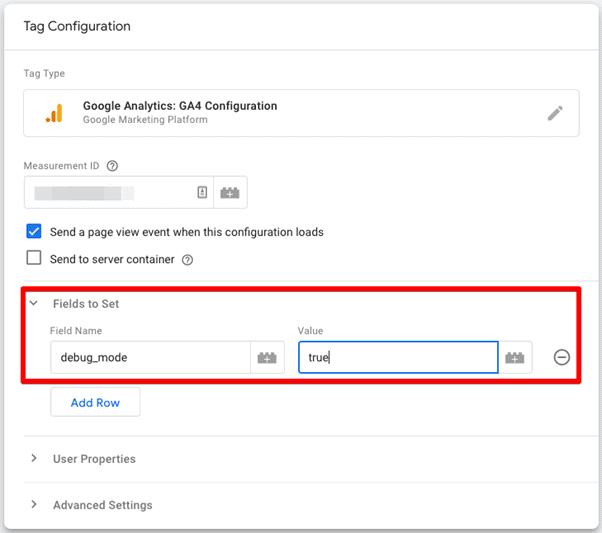The image size is (602, 533).
Task: Click the debug_mode Field Name input
Action: [x=150, y=358]
